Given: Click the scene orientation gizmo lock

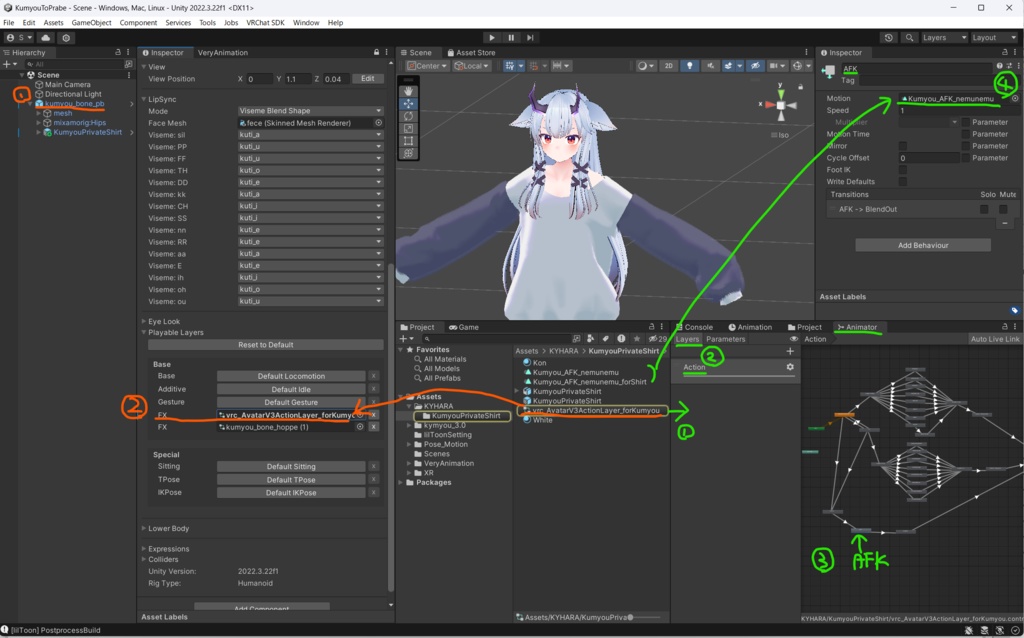Looking at the screenshot, I should [801, 86].
